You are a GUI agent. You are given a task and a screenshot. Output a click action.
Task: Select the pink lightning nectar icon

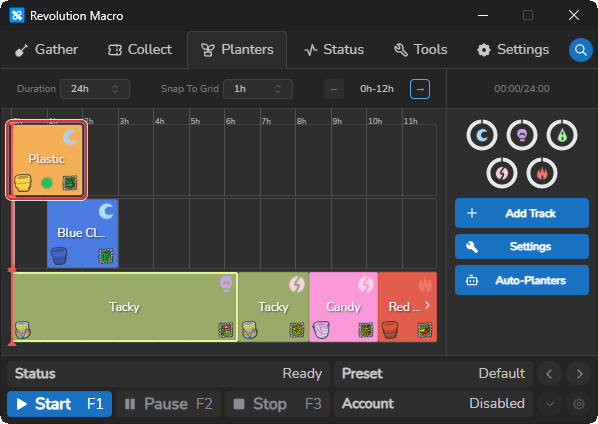coord(502,173)
